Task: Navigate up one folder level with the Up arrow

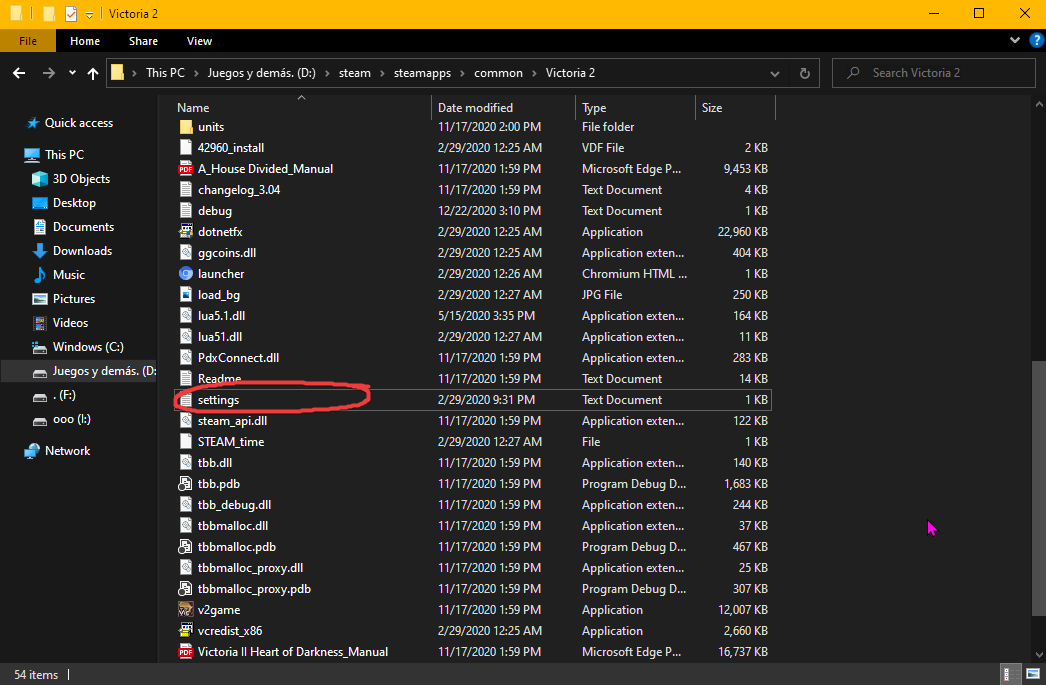Action: (x=93, y=73)
